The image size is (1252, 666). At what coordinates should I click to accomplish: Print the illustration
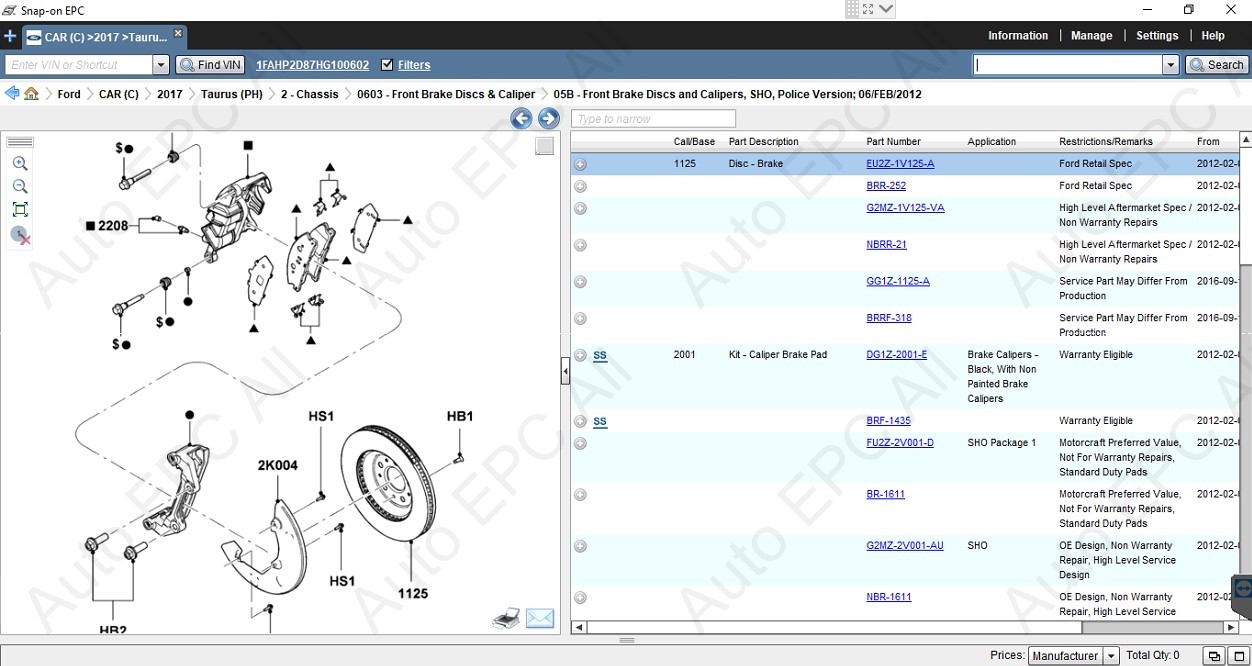pyautogui.click(x=507, y=618)
